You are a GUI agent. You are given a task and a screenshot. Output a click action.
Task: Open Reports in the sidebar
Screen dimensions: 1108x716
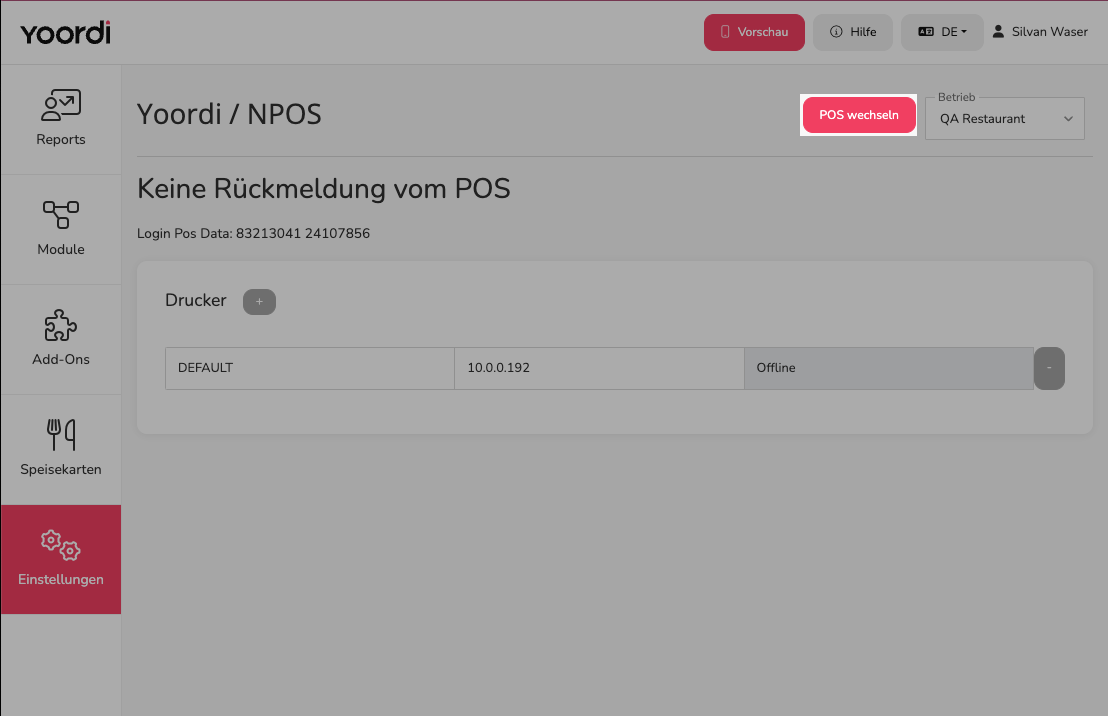point(61,119)
